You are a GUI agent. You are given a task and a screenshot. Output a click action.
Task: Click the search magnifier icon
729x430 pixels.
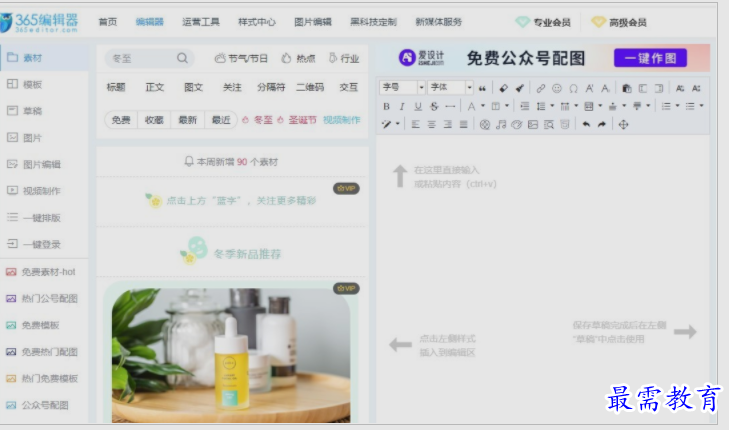point(182,58)
